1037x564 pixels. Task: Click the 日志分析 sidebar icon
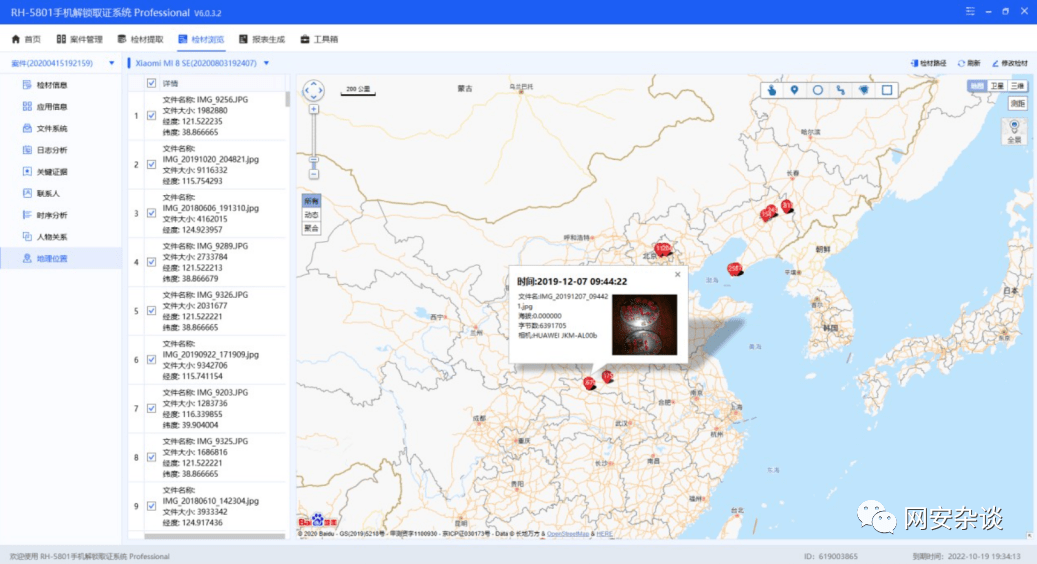point(27,150)
